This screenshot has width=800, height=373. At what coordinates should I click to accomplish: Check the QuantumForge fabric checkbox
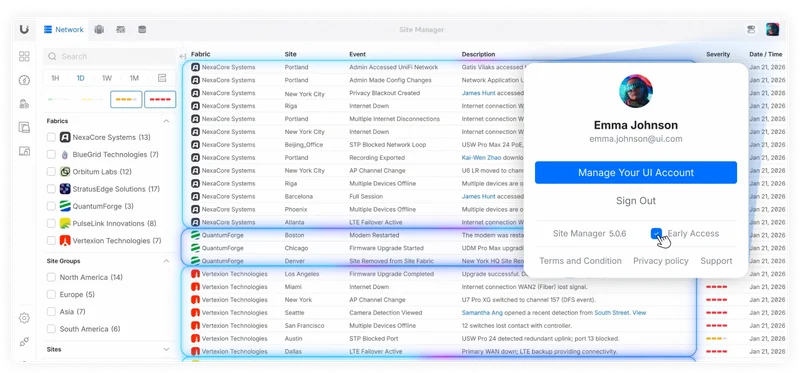(51, 206)
